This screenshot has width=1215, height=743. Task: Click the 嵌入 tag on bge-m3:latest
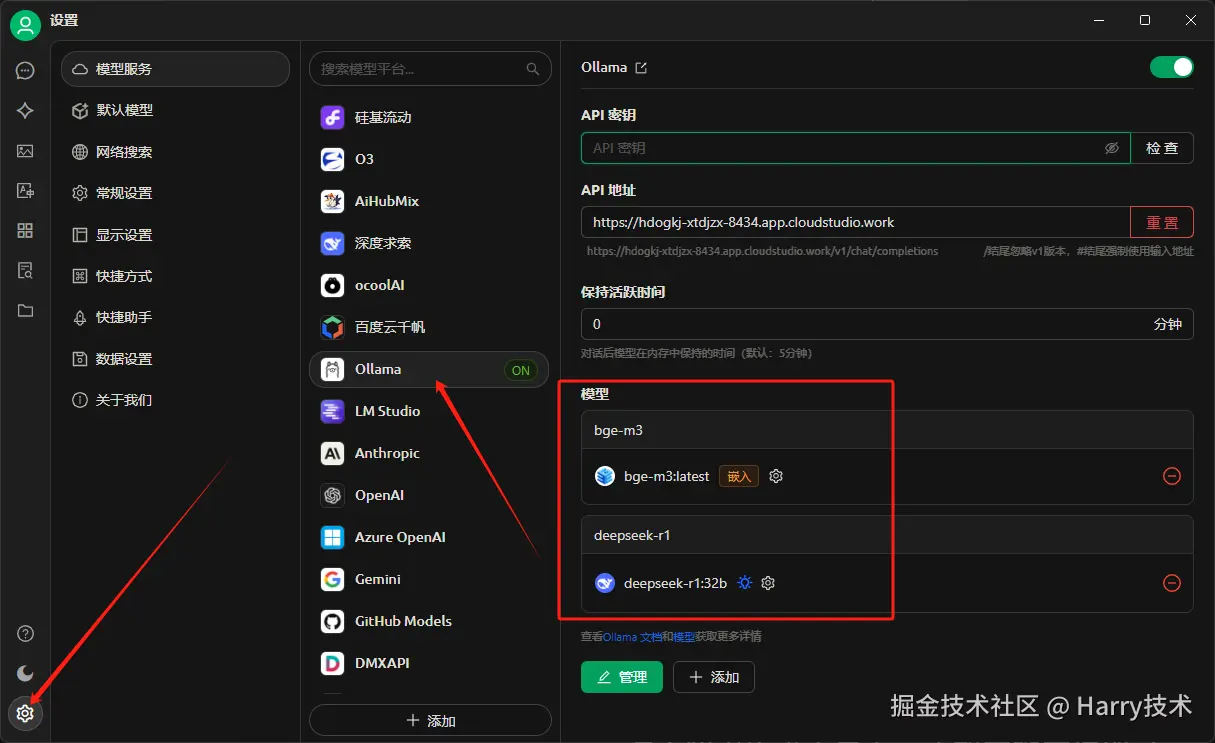pos(739,476)
